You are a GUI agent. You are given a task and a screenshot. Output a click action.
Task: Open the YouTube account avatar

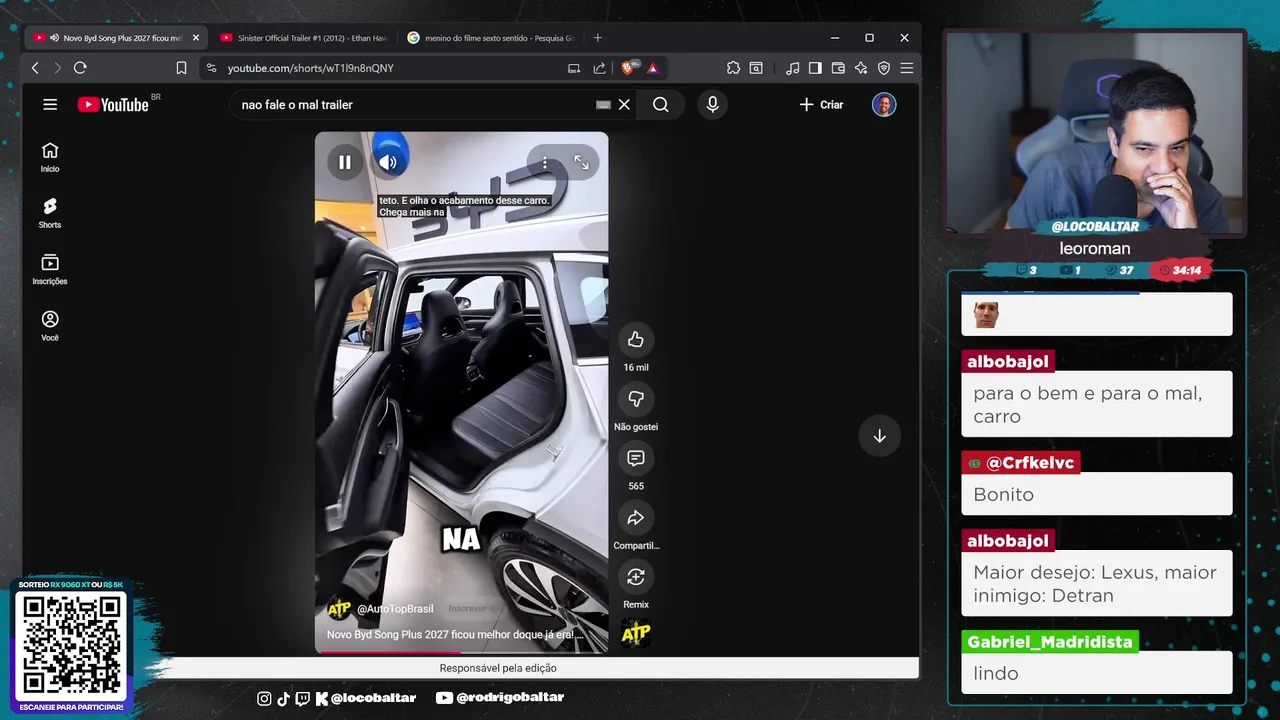pyautogui.click(x=884, y=104)
